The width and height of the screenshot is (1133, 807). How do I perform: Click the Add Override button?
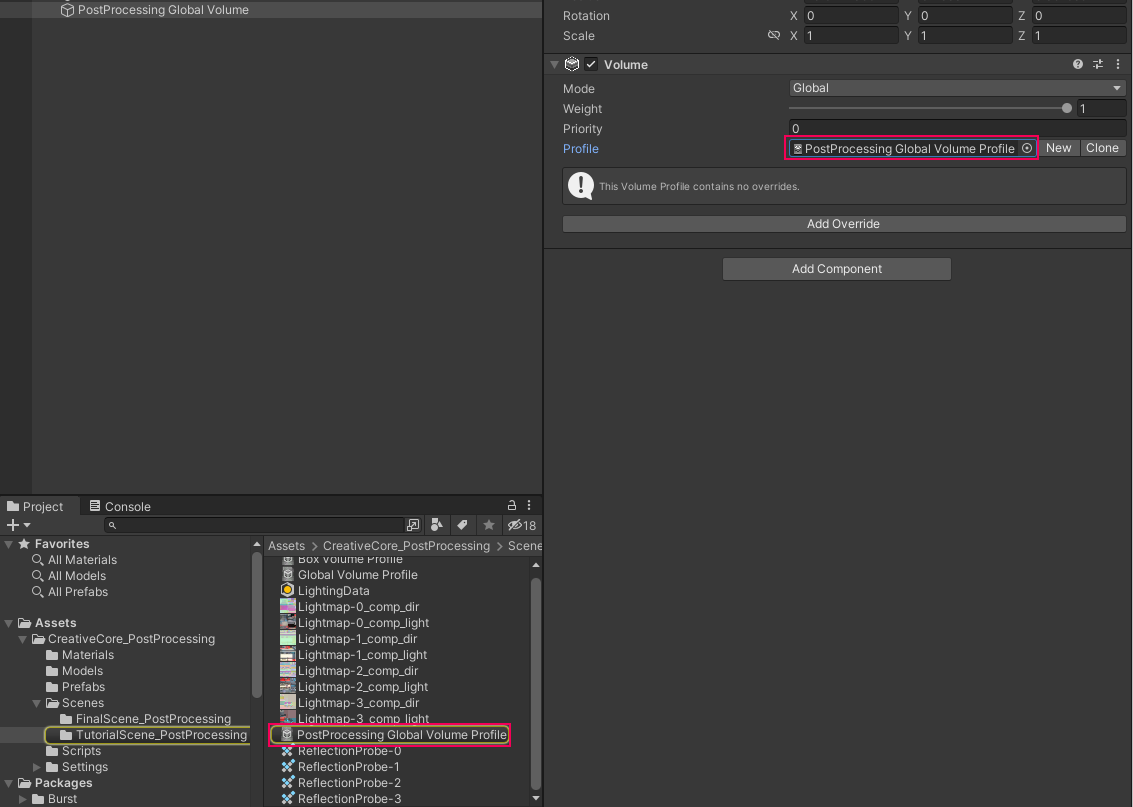pos(843,224)
